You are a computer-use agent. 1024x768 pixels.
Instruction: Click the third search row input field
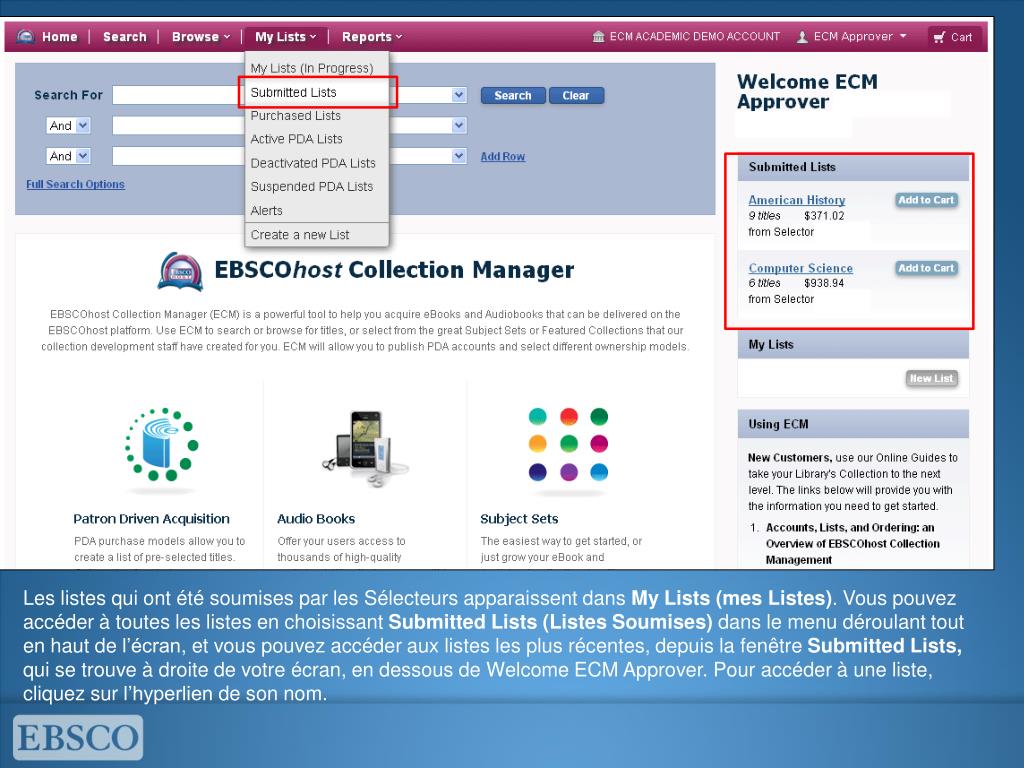click(178, 156)
